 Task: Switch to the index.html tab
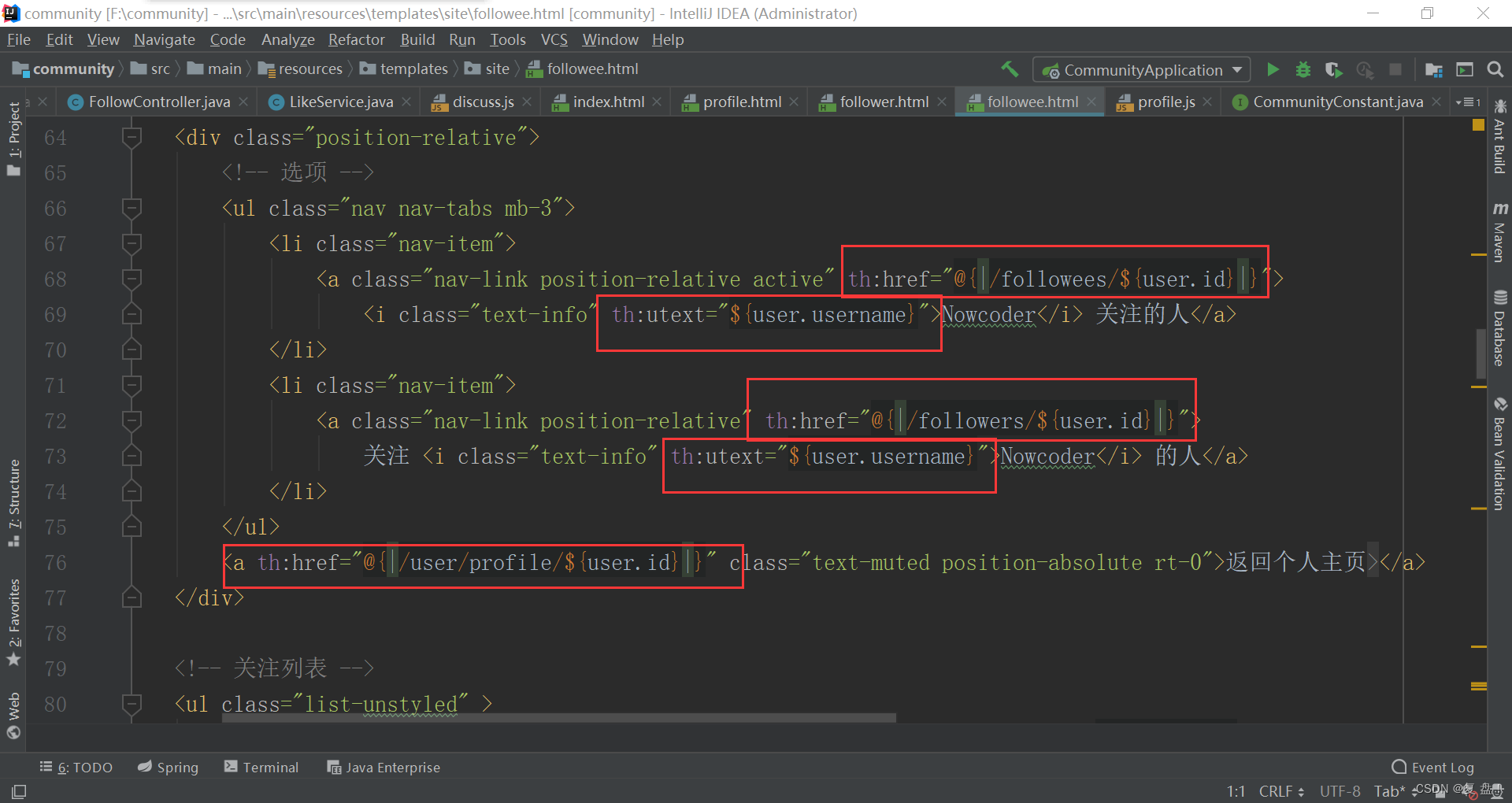click(x=607, y=102)
